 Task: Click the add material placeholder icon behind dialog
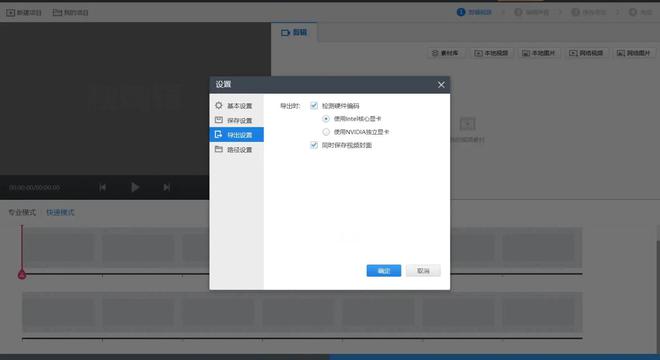(467, 124)
